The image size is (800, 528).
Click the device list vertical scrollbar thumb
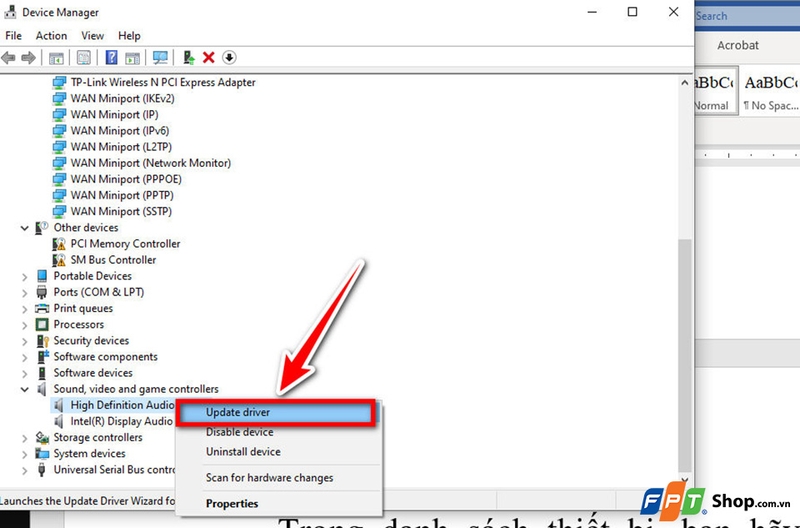tap(685, 356)
